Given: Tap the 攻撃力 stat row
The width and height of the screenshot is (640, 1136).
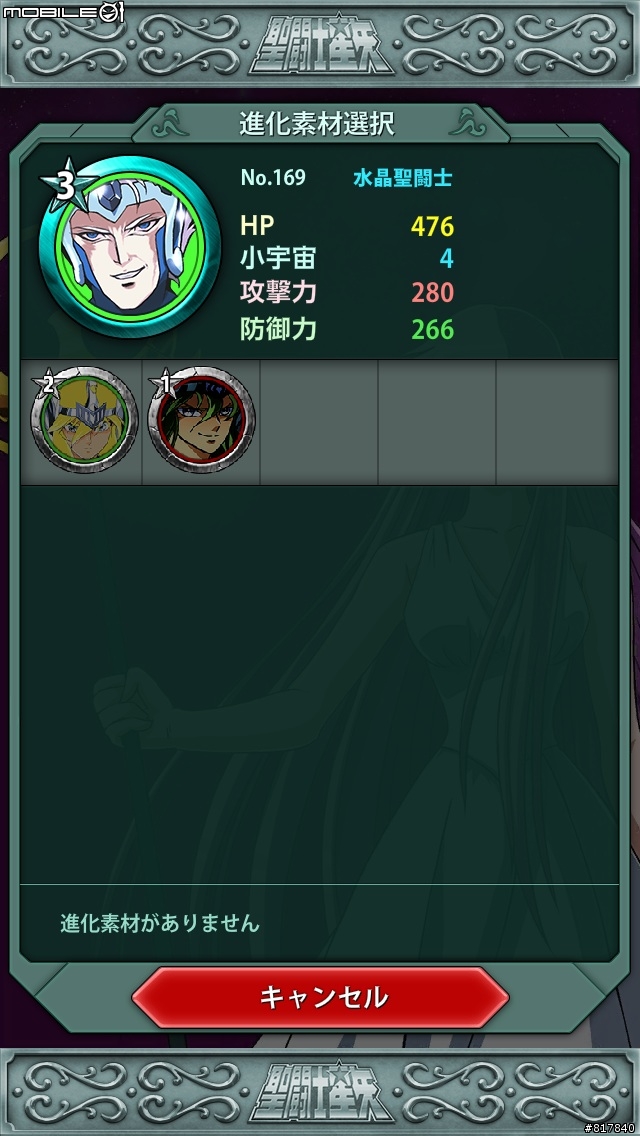Looking at the screenshot, I should click(347, 293).
